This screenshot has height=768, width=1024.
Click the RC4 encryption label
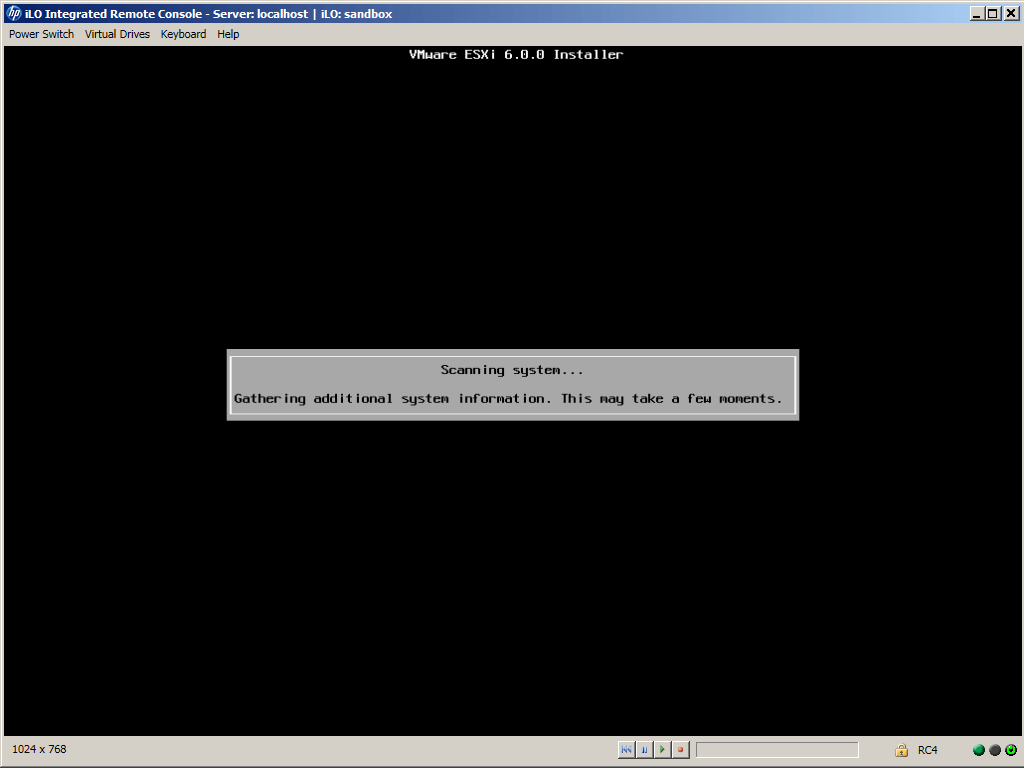(x=927, y=750)
